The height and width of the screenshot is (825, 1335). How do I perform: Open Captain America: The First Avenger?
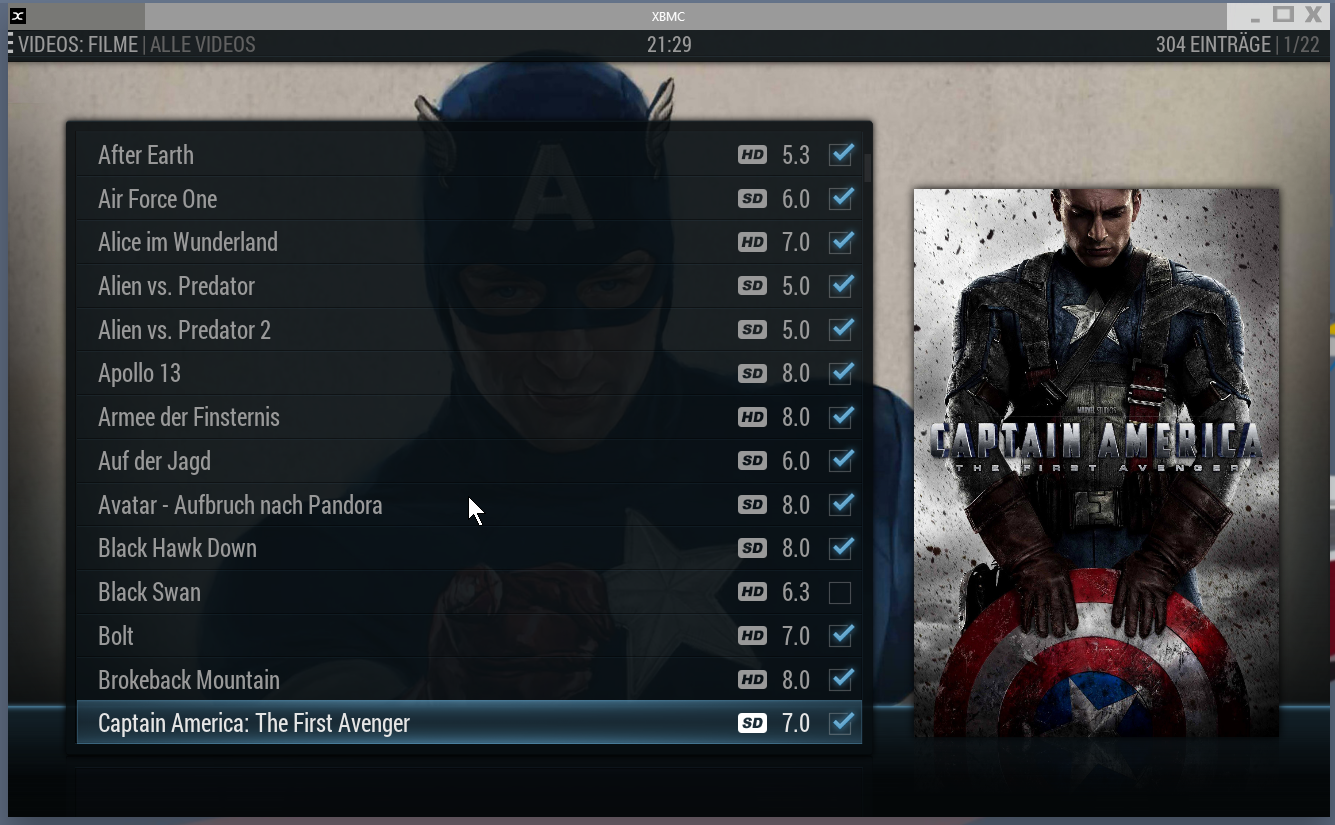pyautogui.click(x=469, y=723)
